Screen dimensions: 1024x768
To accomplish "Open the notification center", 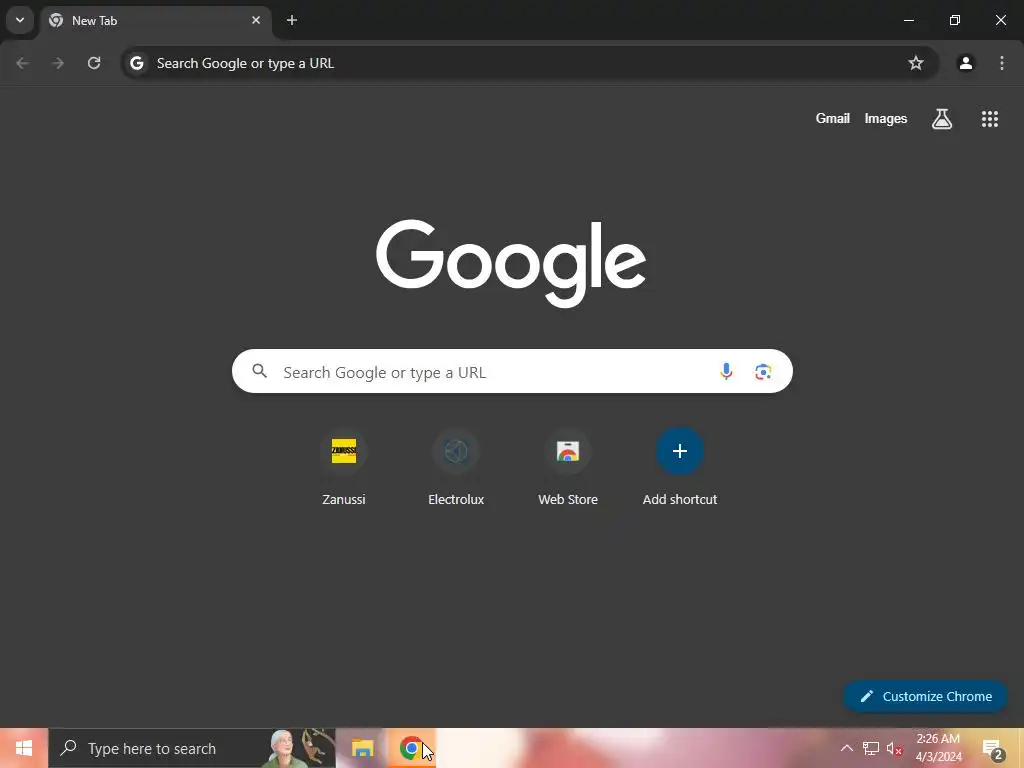I will [993, 748].
